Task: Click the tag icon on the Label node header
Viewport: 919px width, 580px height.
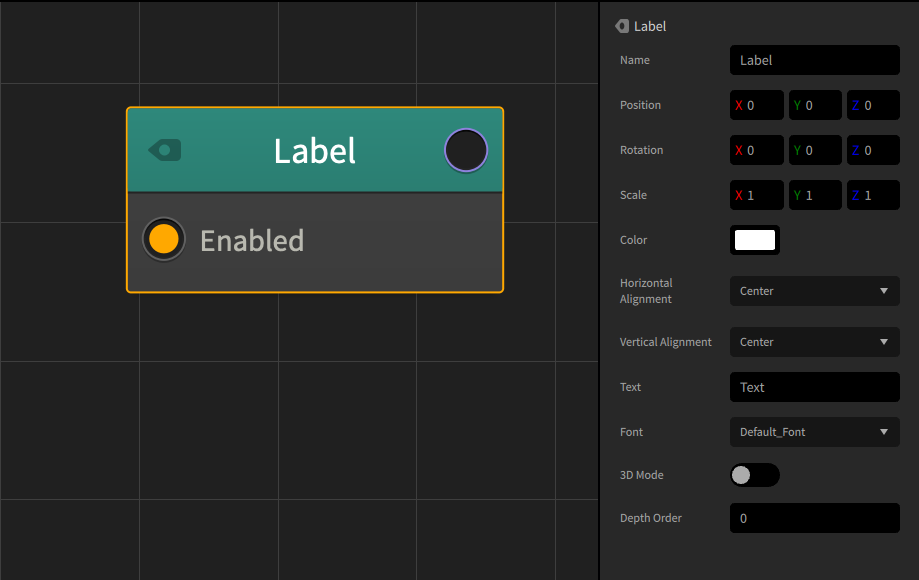Action: 163,150
